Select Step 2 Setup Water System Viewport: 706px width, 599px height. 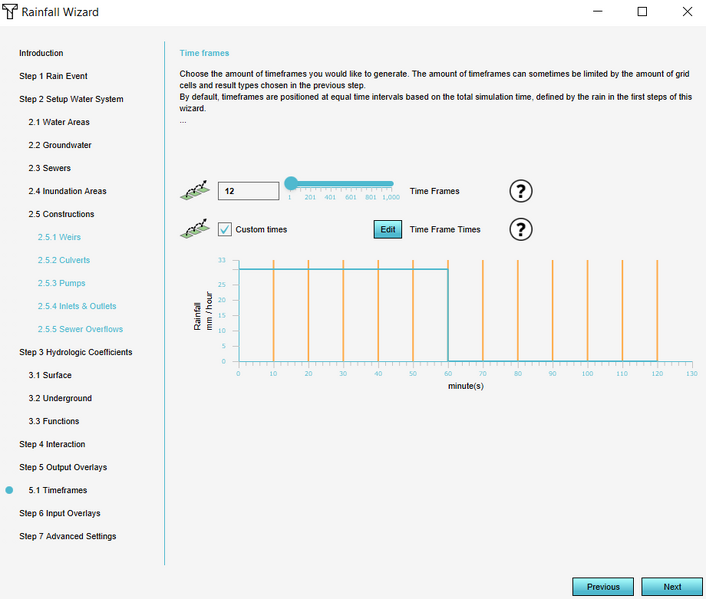[71, 99]
